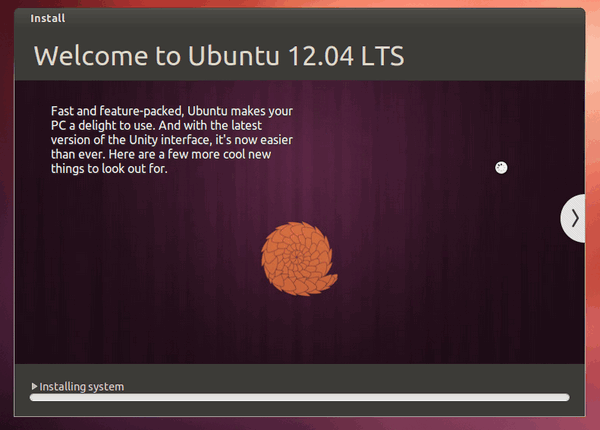Advance to the next slideshow slide
600x430 pixels.
[x=574, y=219]
